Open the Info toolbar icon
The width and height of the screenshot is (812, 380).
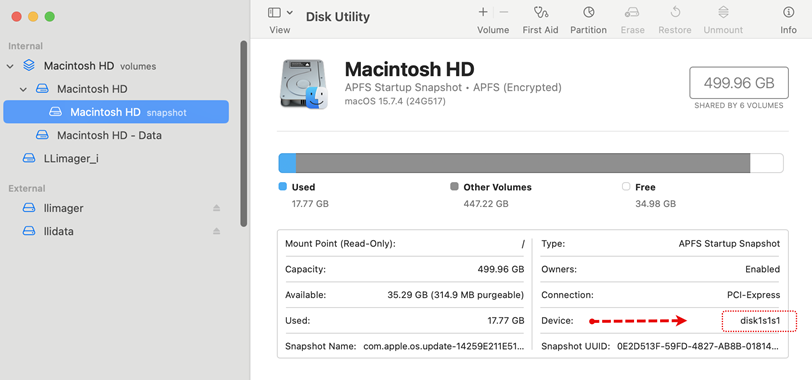(788, 12)
